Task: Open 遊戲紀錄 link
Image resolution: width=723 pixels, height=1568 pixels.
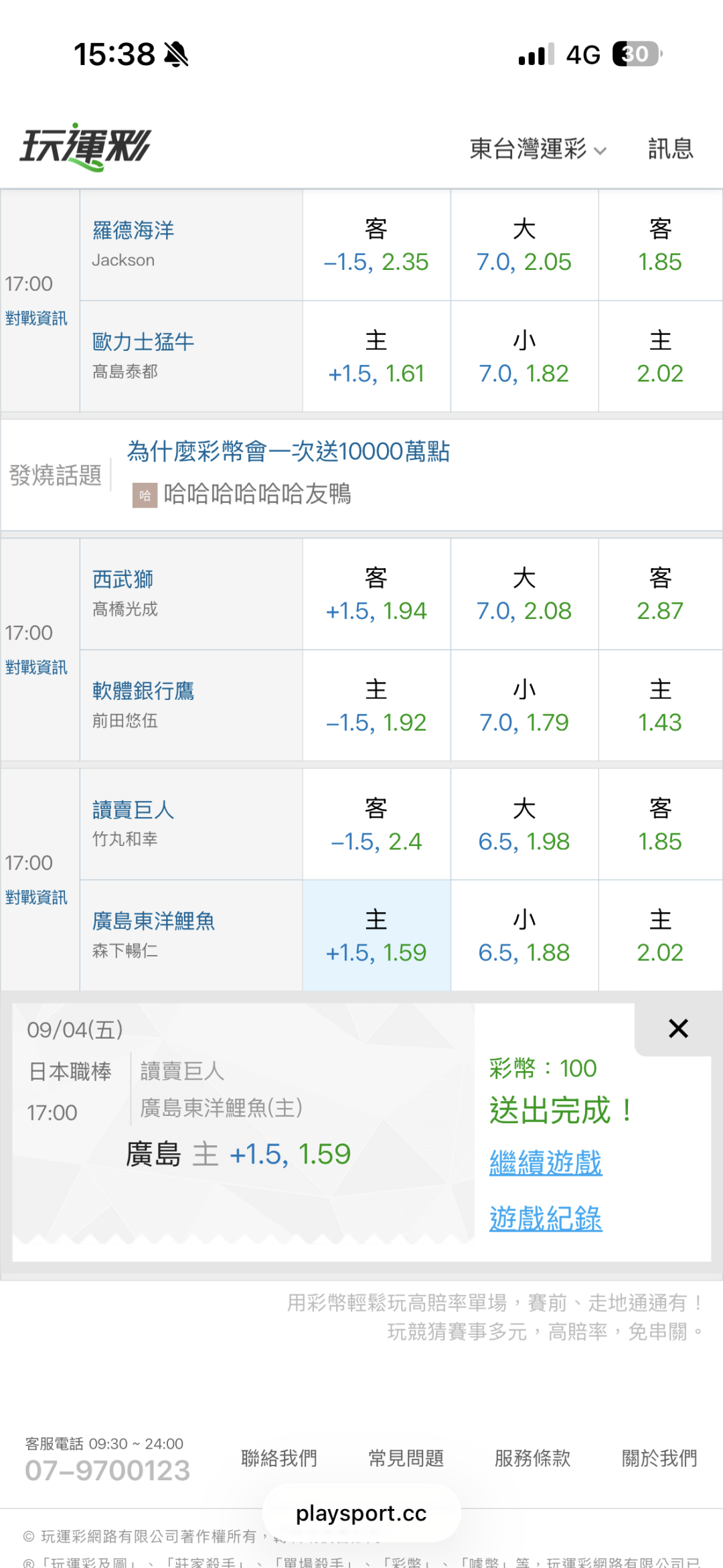Action: (x=546, y=1218)
